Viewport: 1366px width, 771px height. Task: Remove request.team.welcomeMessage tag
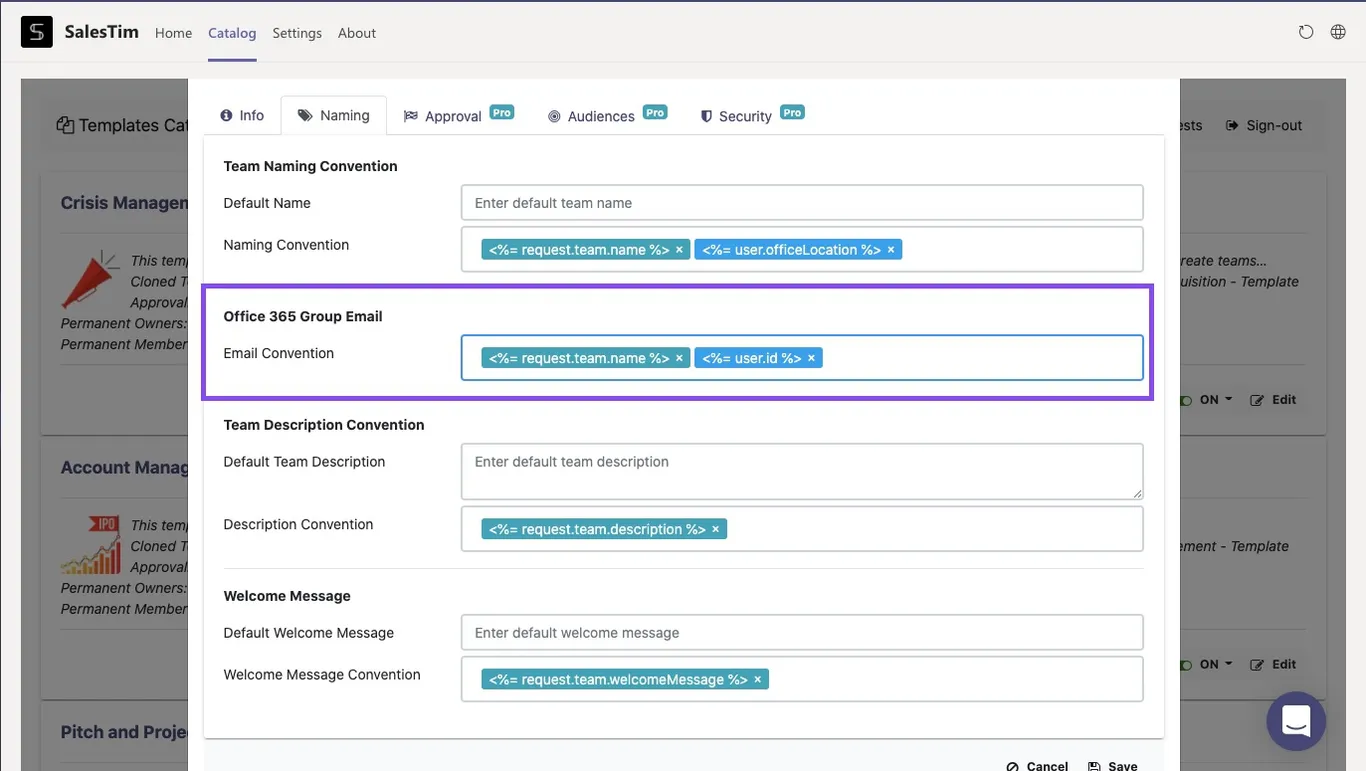[757, 680]
